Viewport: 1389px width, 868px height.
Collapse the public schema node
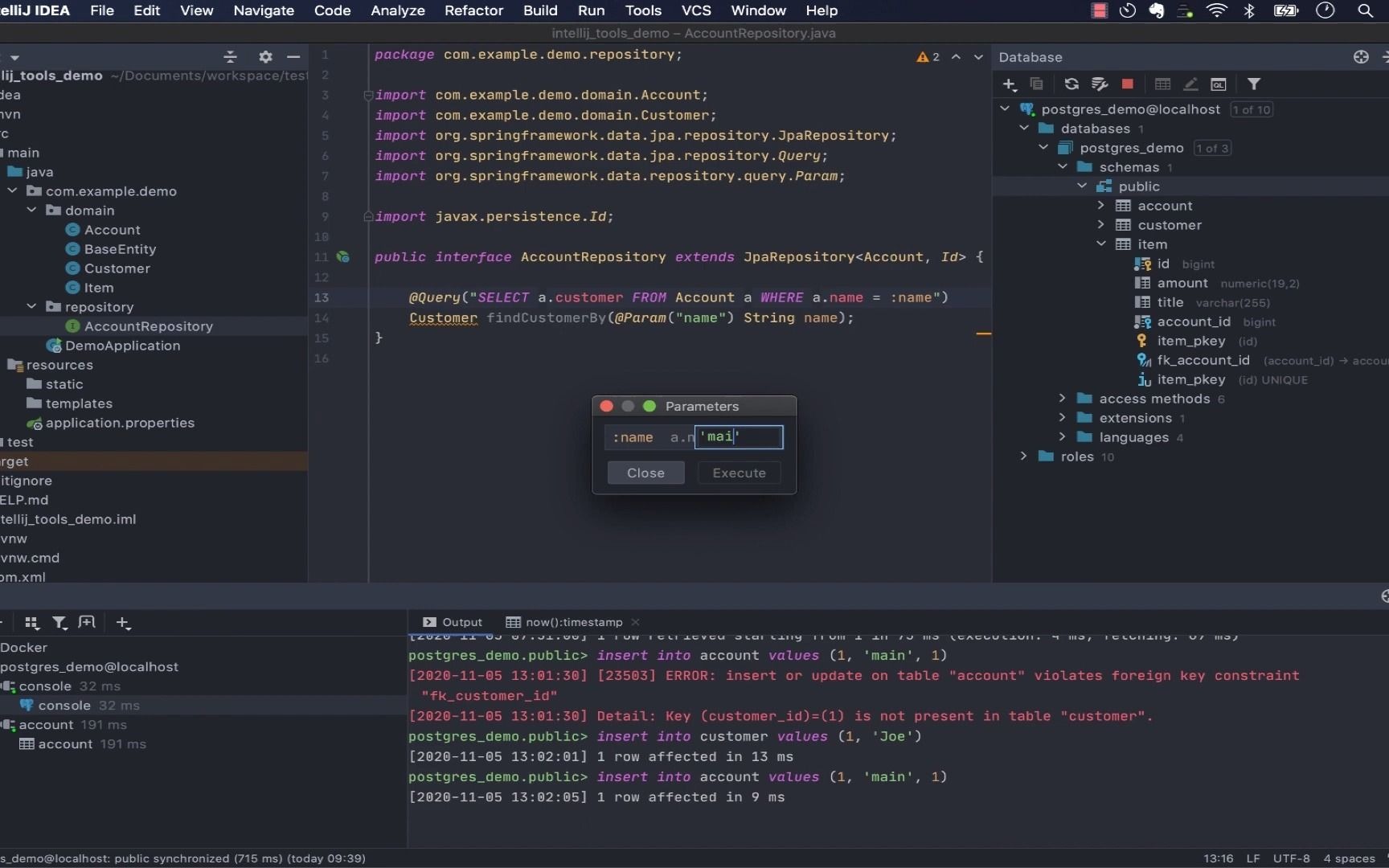click(x=1082, y=186)
